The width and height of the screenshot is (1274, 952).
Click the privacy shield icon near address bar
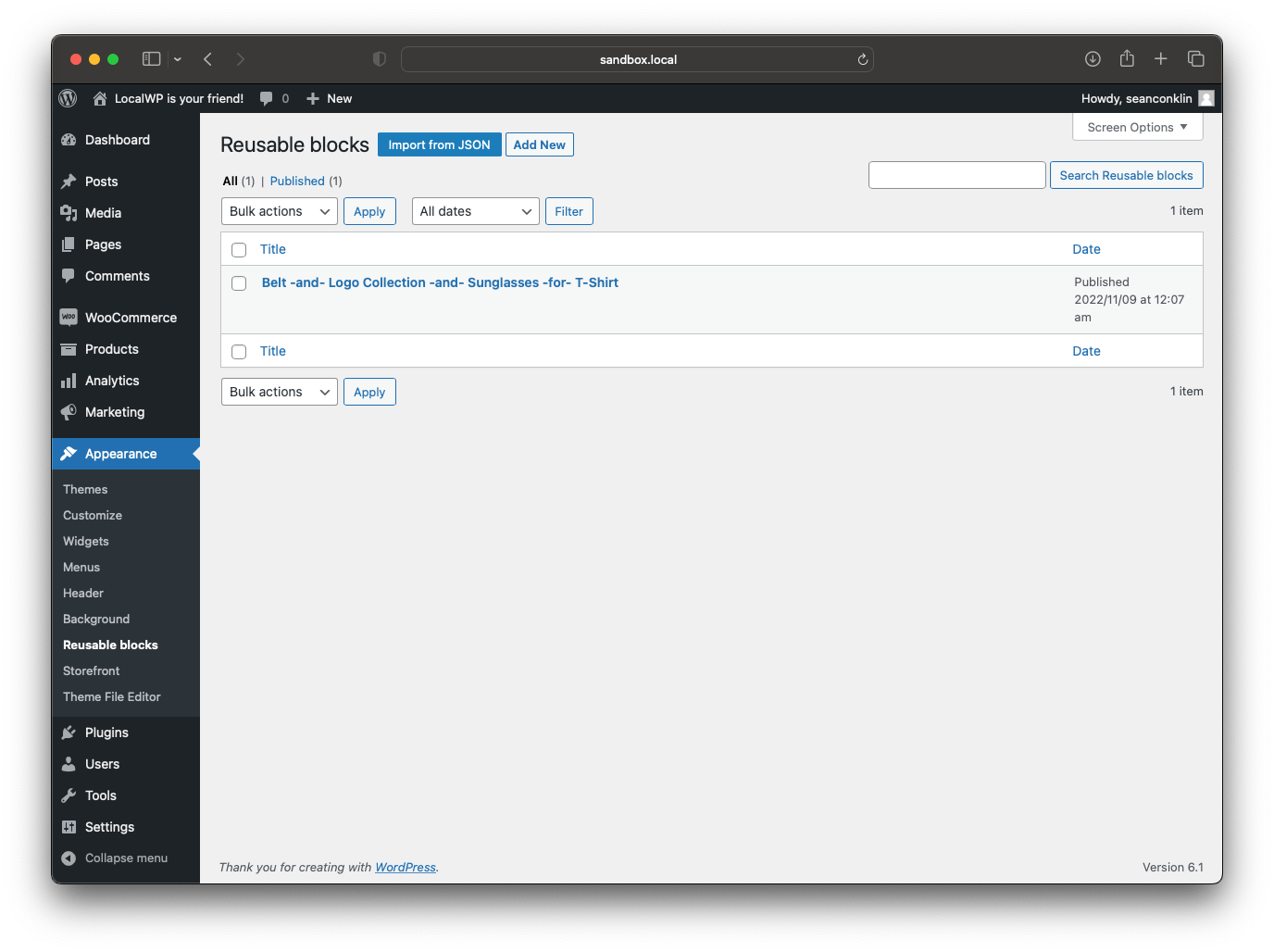tap(380, 59)
